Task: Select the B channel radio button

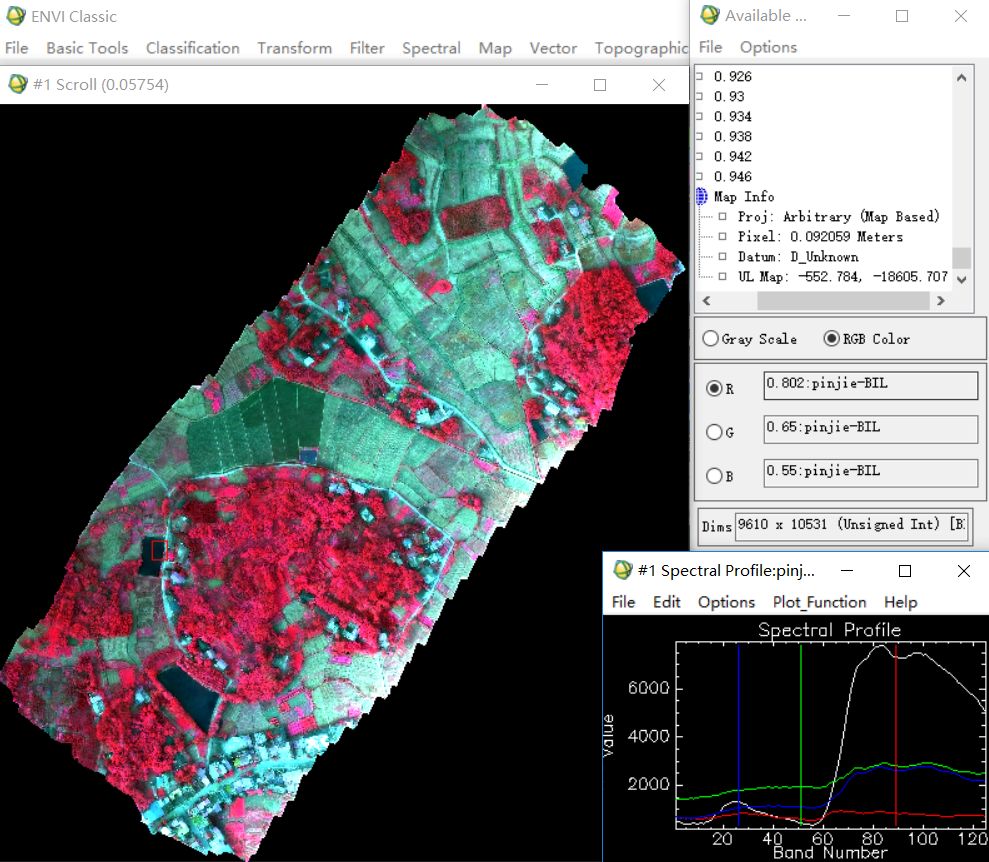Action: click(x=714, y=476)
